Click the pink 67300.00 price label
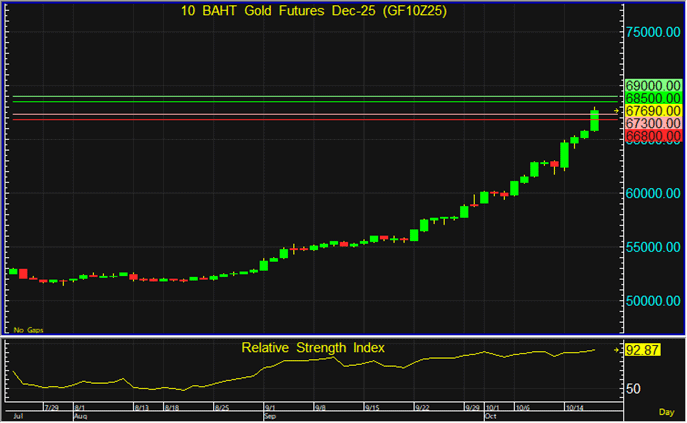 pos(653,123)
